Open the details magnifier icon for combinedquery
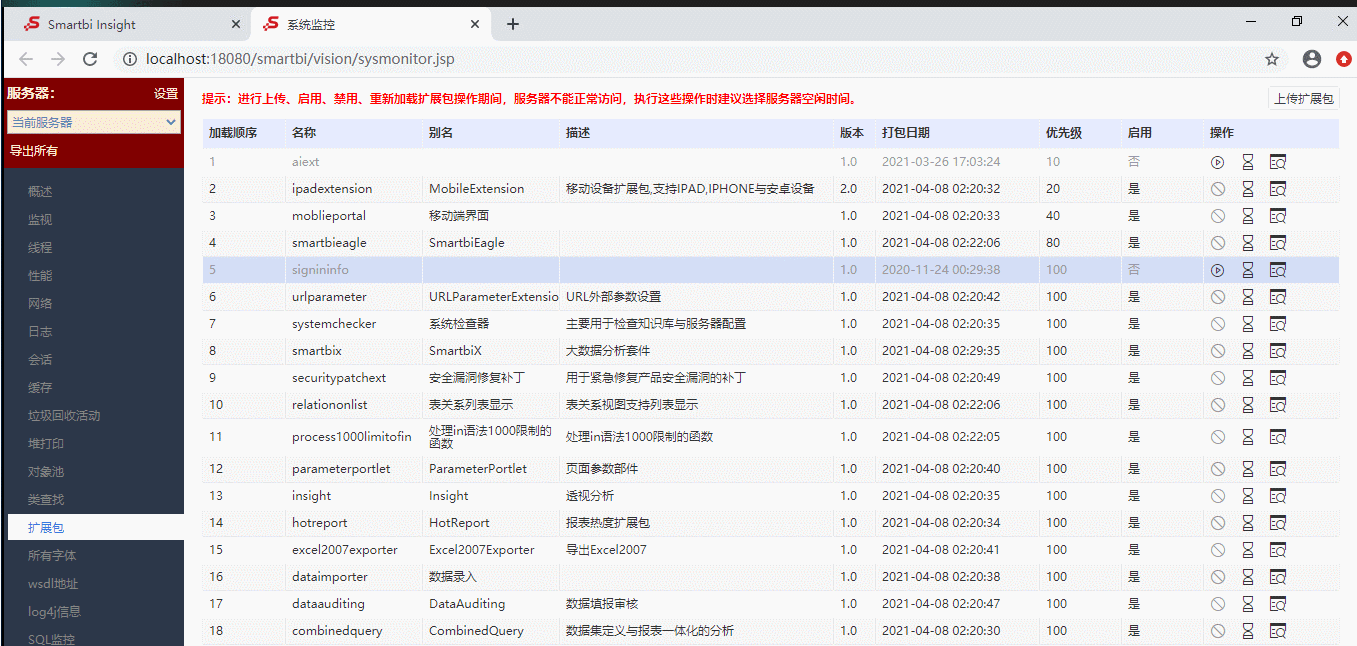 coord(1277,631)
